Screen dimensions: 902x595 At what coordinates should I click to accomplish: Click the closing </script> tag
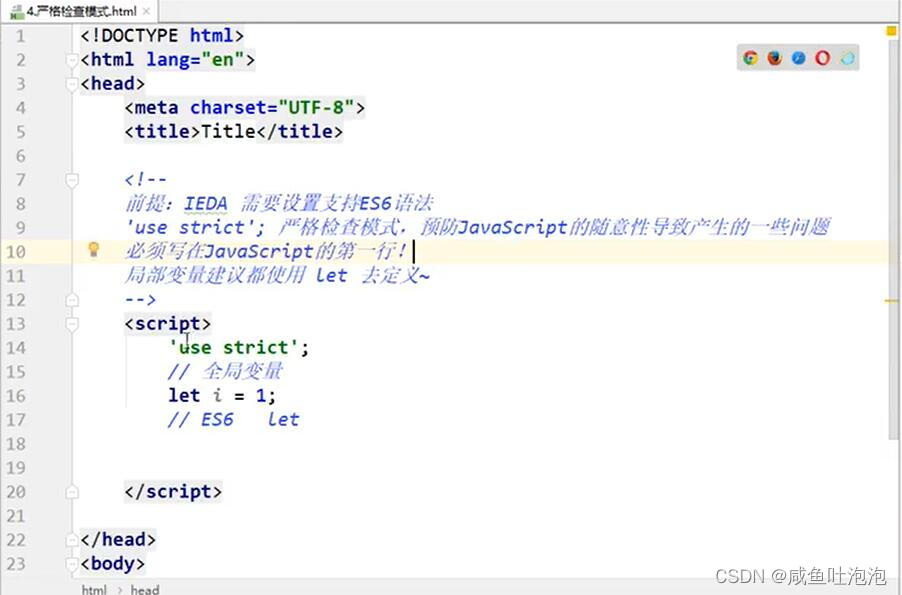point(173,492)
